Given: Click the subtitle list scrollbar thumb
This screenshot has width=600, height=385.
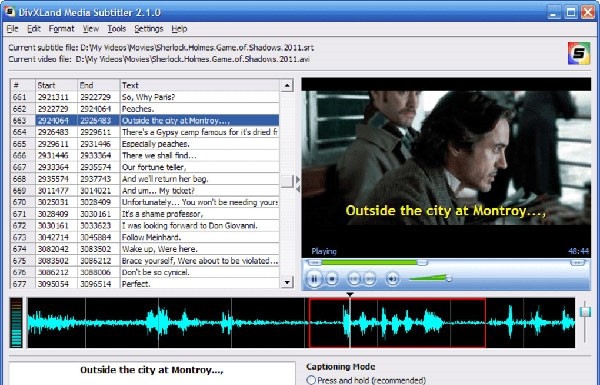Looking at the screenshot, I should tap(287, 181).
